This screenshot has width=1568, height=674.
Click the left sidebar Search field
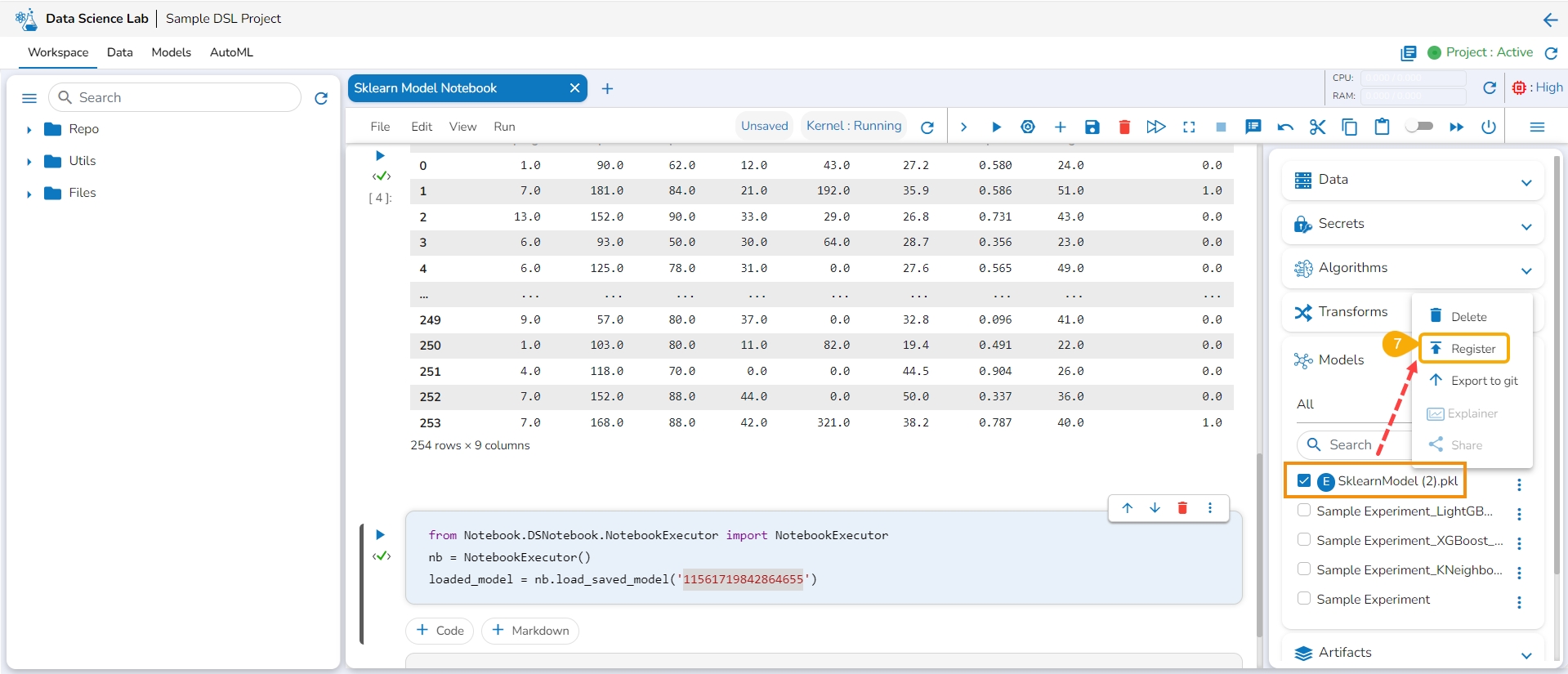point(184,97)
